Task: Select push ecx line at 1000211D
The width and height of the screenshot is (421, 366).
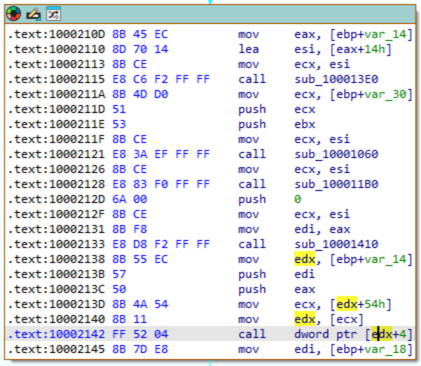Action: pyautogui.click(x=210, y=109)
